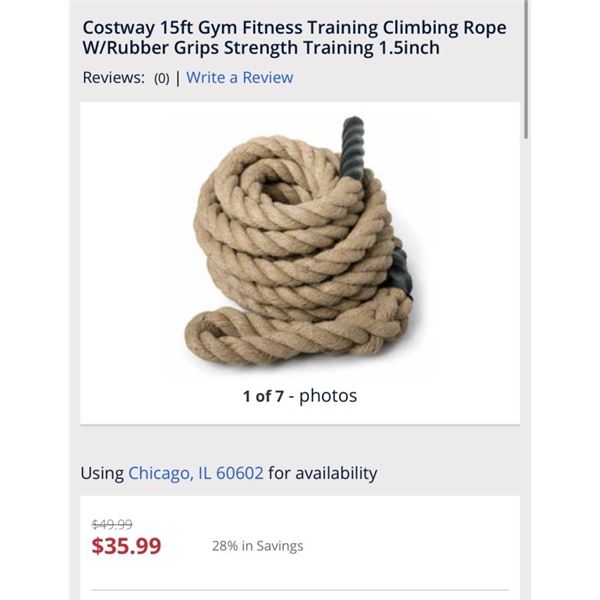
Task: Select the 'Reviews:' label
Action: (x=114, y=78)
